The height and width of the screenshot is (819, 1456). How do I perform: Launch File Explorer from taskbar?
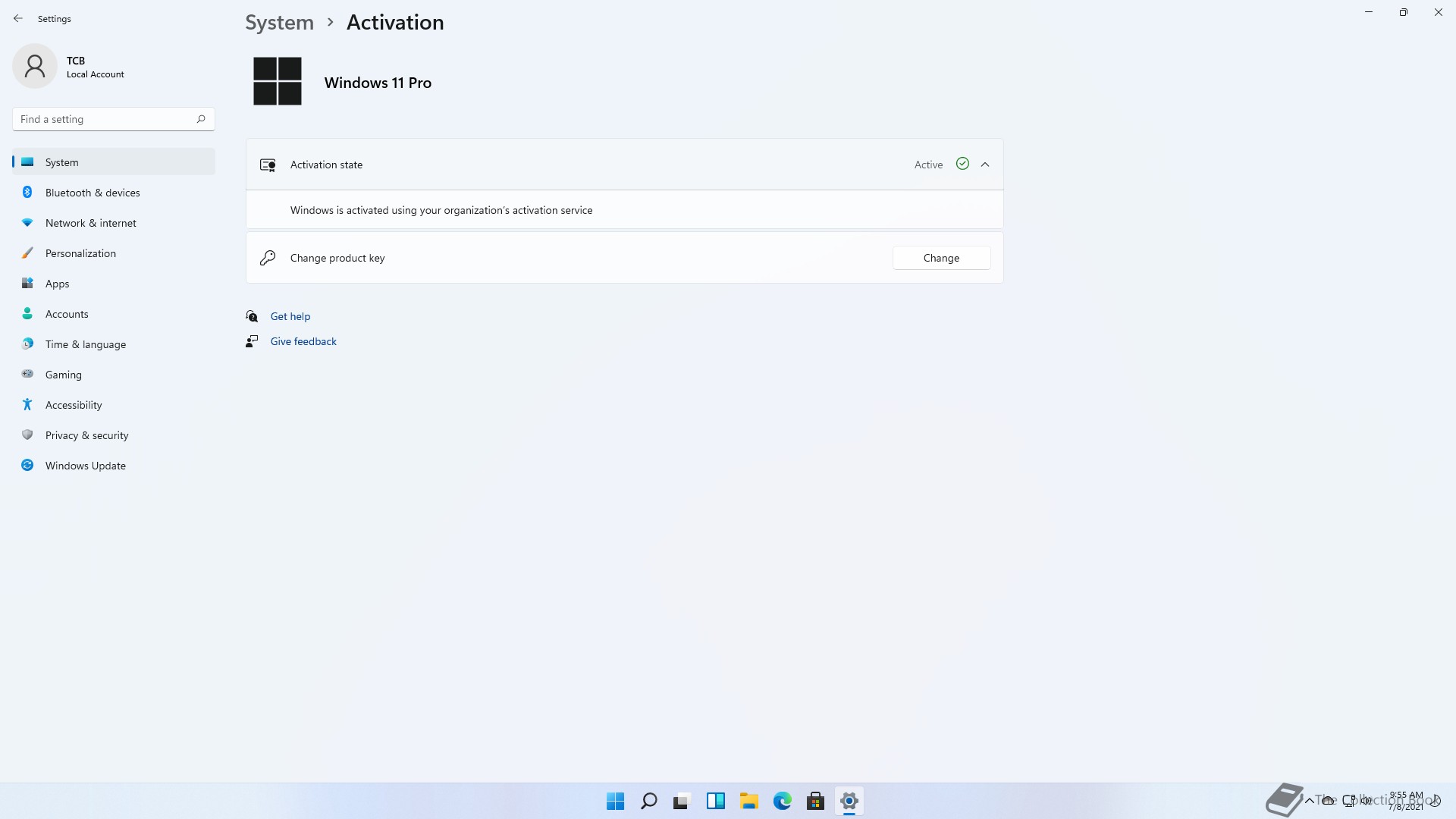pos(748,801)
